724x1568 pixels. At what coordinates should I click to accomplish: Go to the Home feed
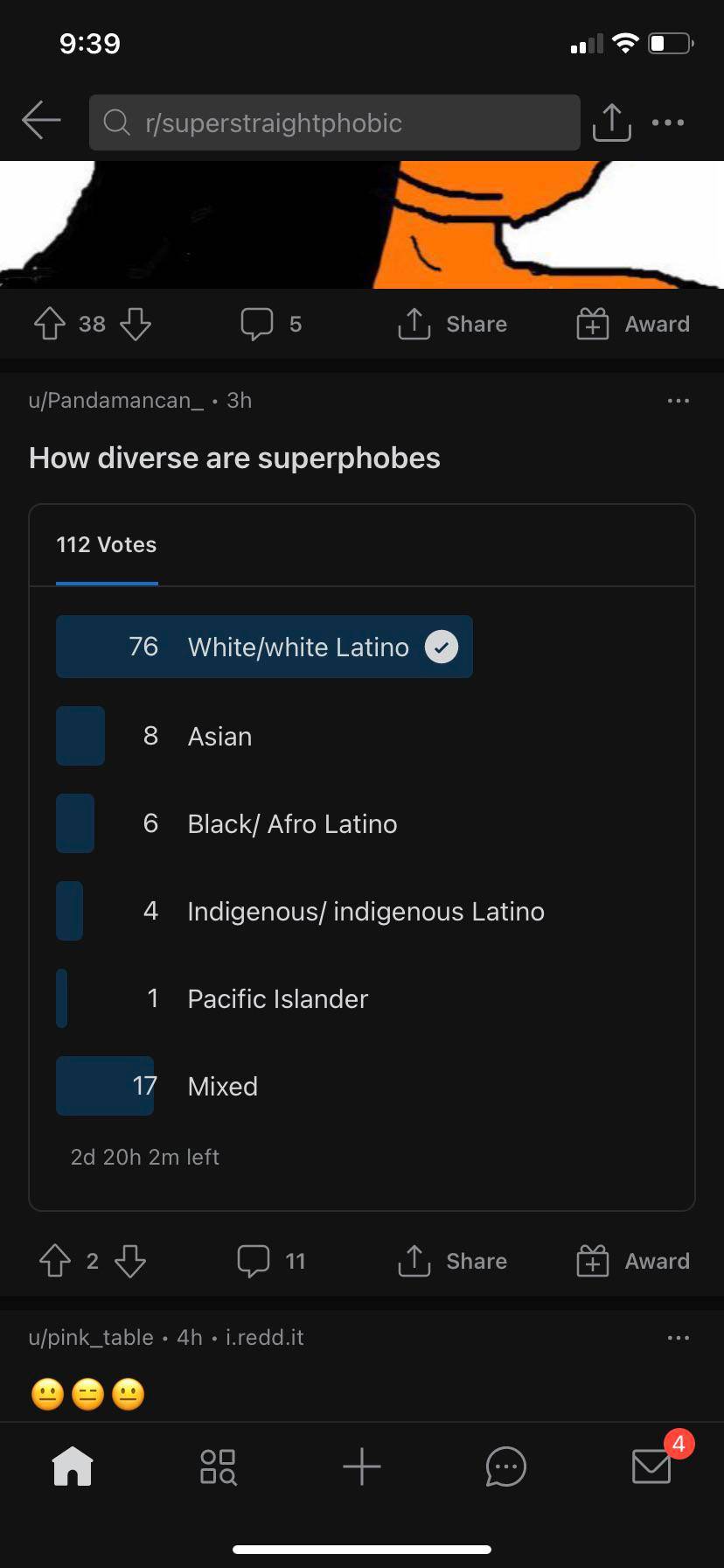[73, 1466]
